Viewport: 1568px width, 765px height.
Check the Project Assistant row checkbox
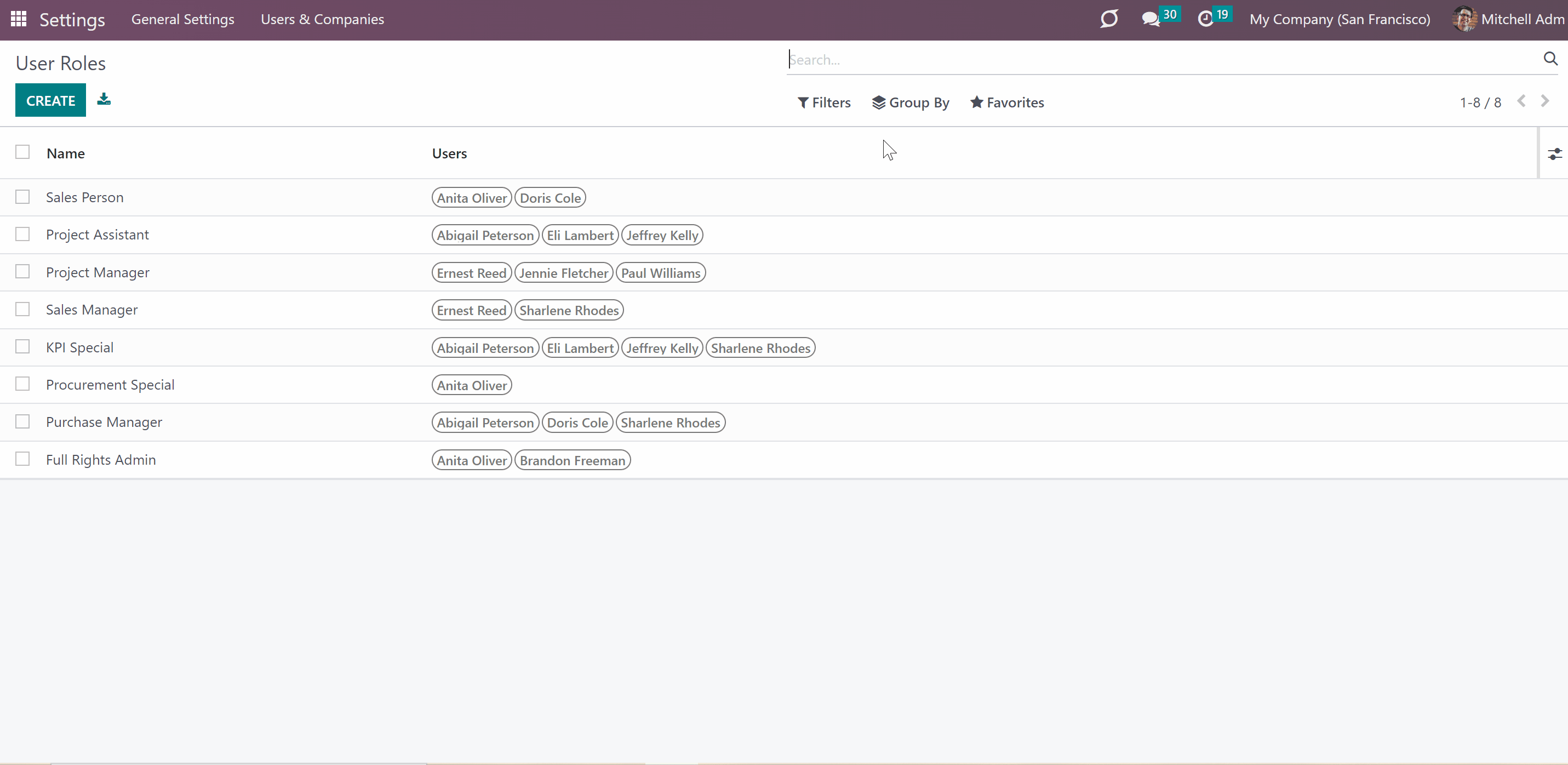click(22, 234)
